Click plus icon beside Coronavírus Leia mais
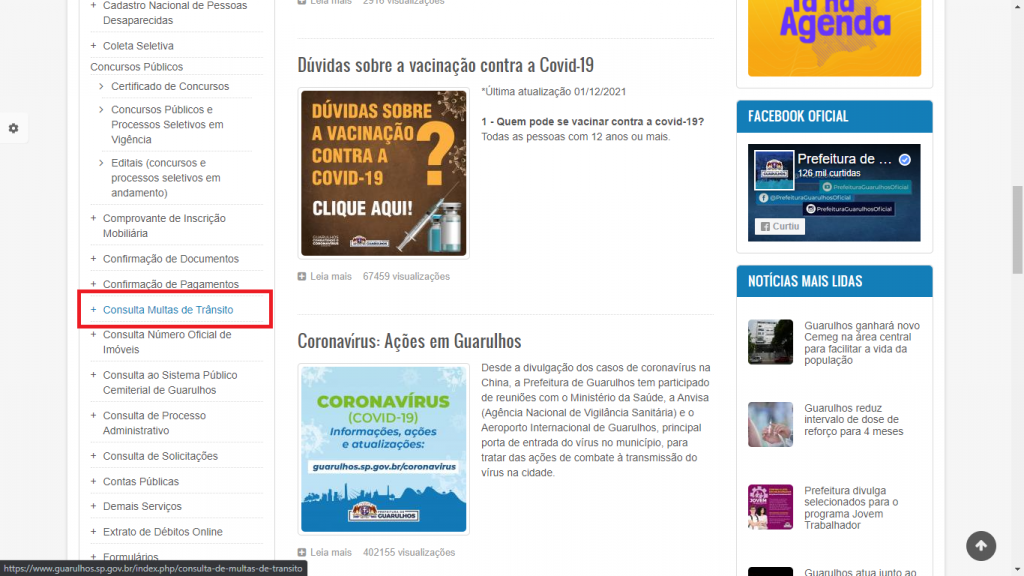This screenshot has height=576, width=1024. (302, 552)
